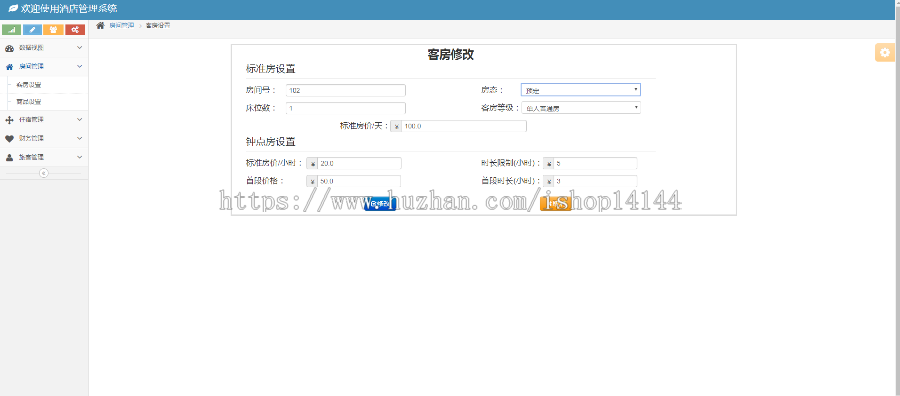Click the green signal-bars shortcut button
Viewport: 900px width, 396px height.
click(11, 30)
